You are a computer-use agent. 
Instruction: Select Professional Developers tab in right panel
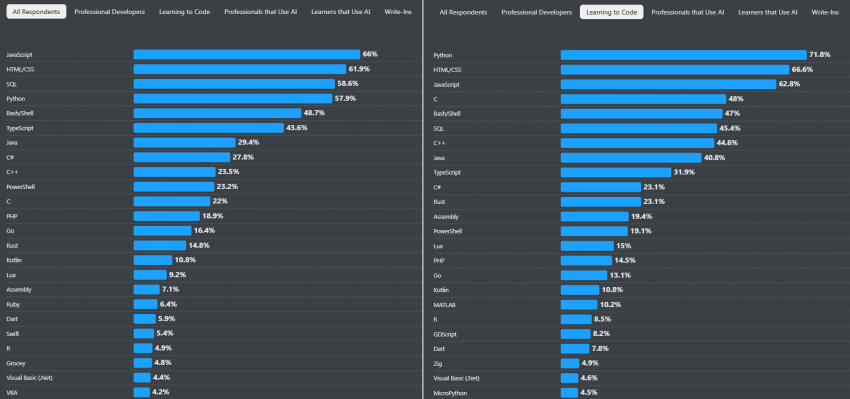pyautogui.click(x=537, y=12)
